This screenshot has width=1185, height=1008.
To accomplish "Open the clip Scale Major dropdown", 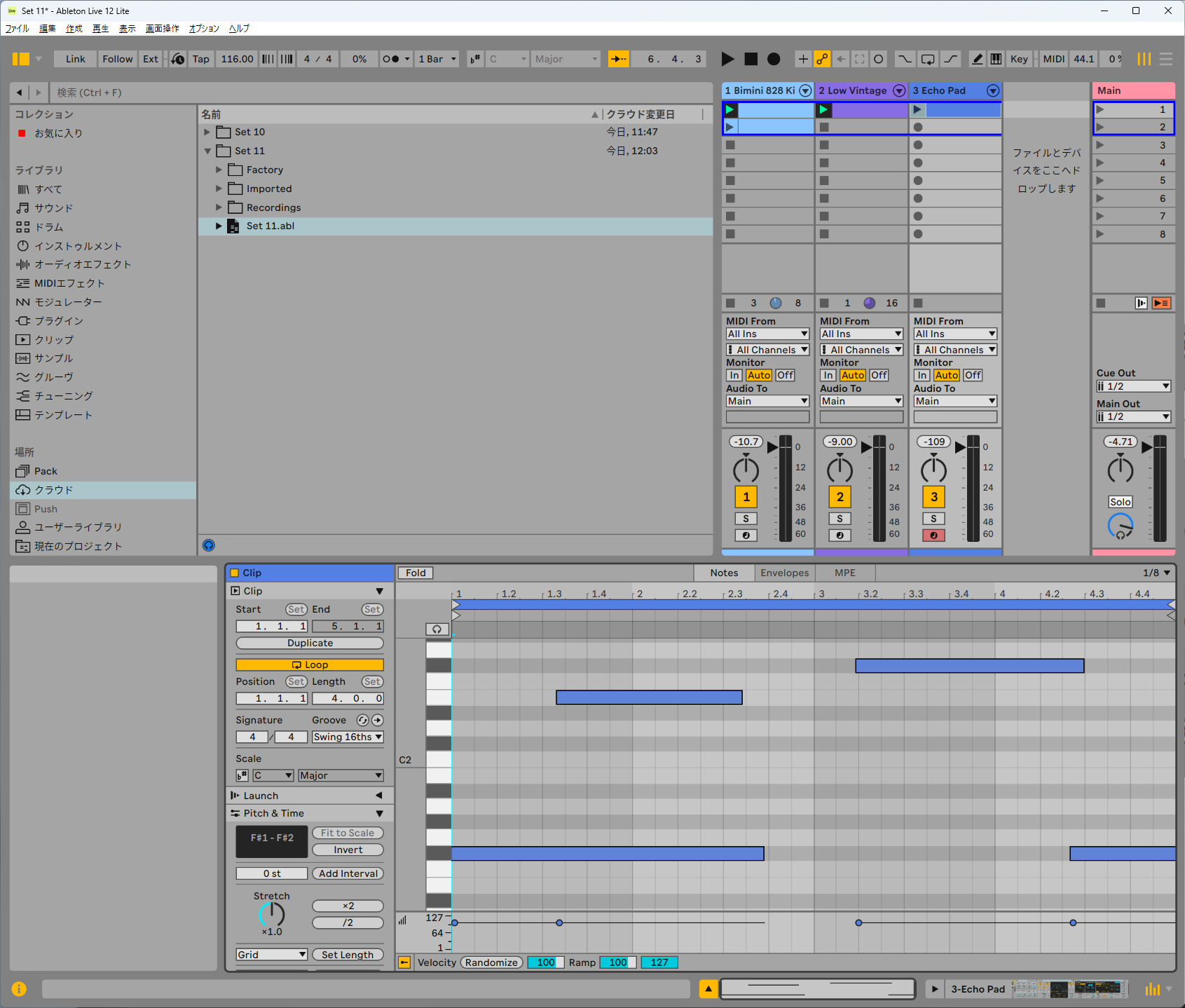I will tap(341, 775).
